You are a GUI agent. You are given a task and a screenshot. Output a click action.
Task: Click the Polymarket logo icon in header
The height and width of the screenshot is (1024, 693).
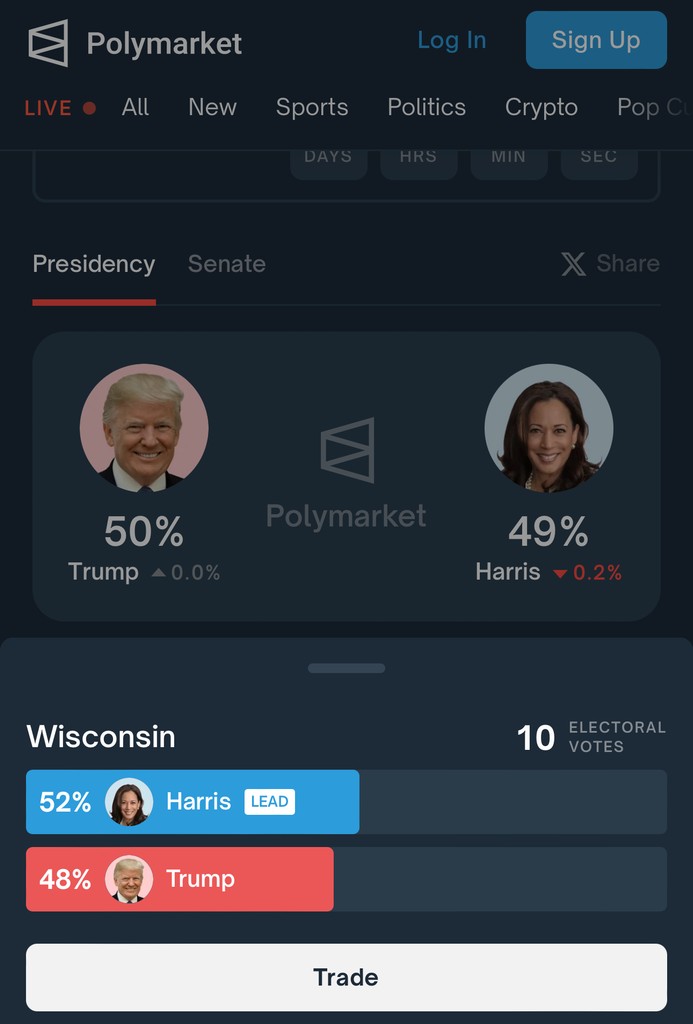[48, 43]
